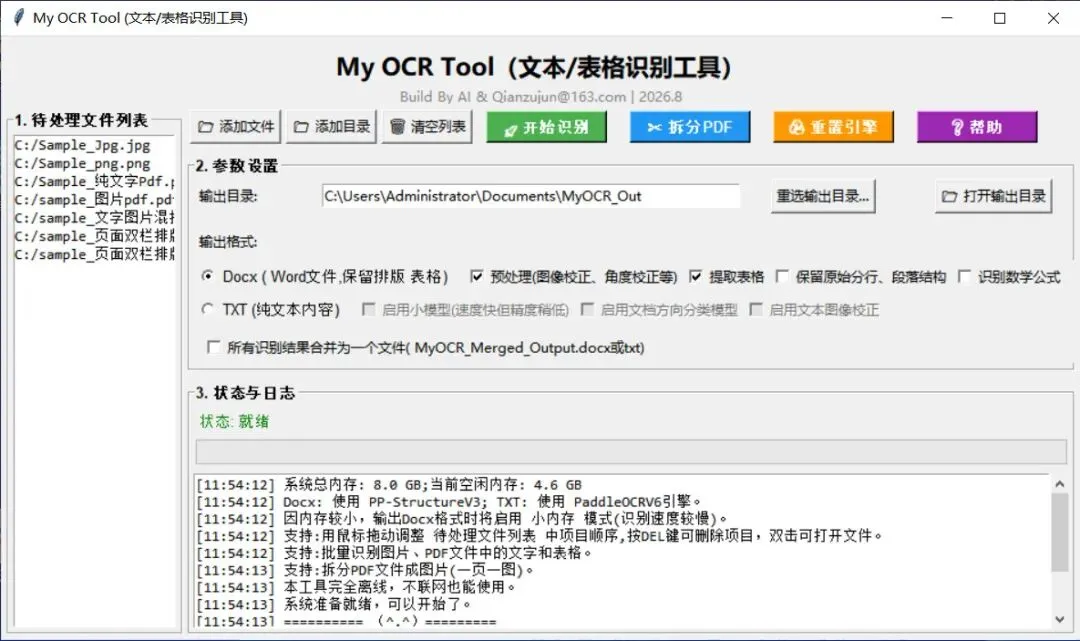Image resolution: width=1080 pixels, height=641 pixels.
Task: Click the 状态: 就绪 status label
Action: coord(234,421)
